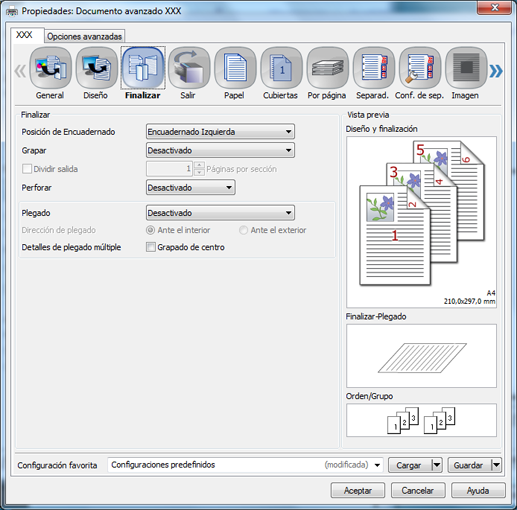Click the Aceptar button
Image resolution: width=517 pixels, height=510 pixels.
[358, 490]
